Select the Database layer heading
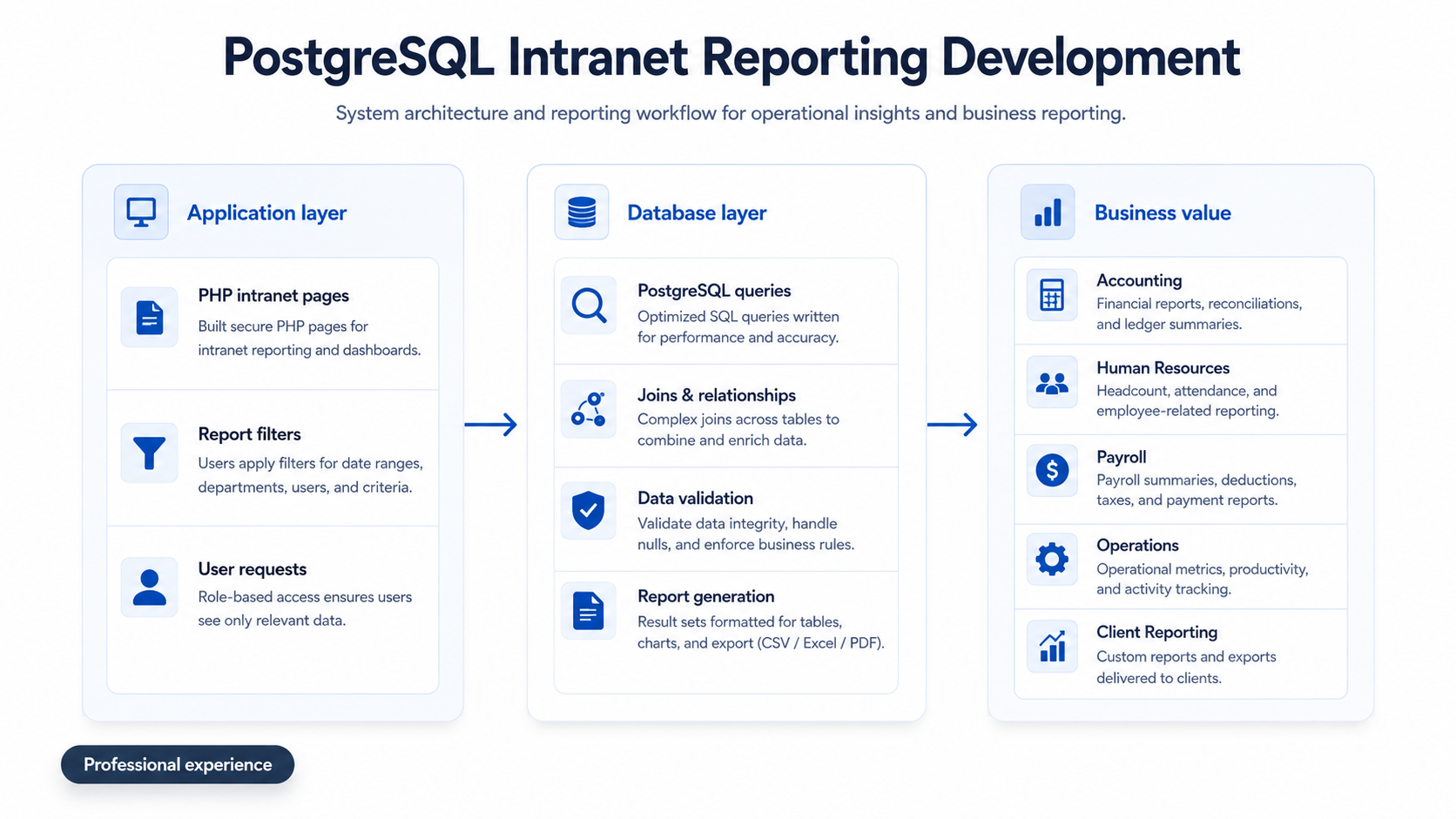The height and width of the screenshot is (819, 1456). [697, 212]
